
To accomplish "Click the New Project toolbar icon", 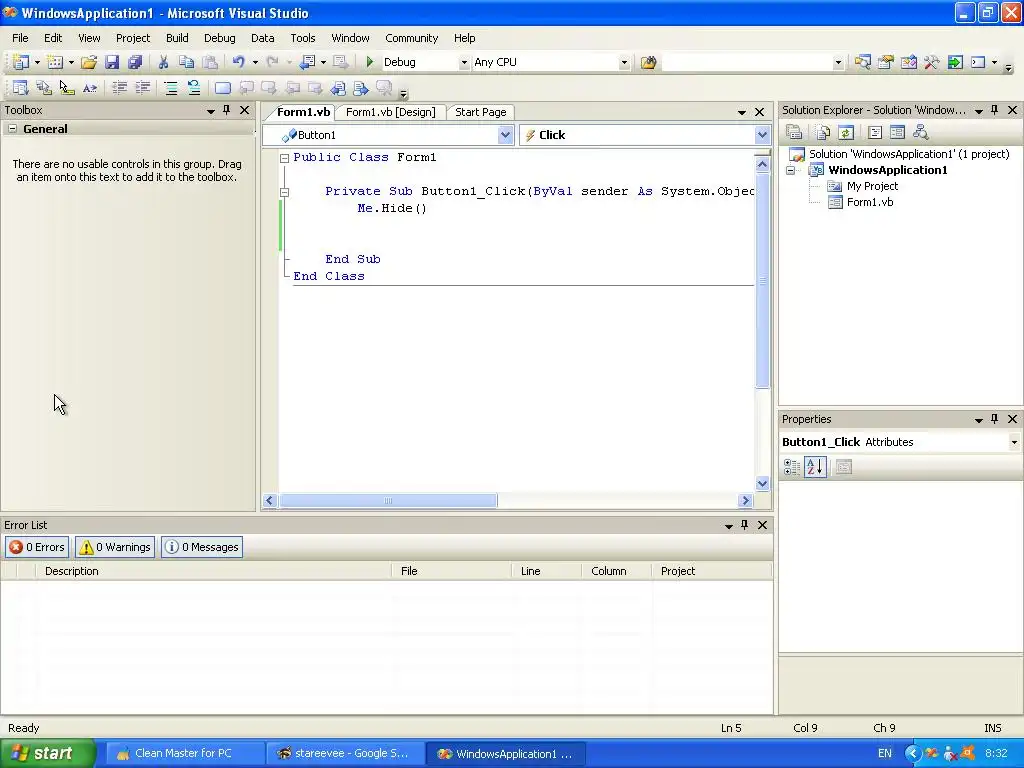I will [x=21, y=62].
